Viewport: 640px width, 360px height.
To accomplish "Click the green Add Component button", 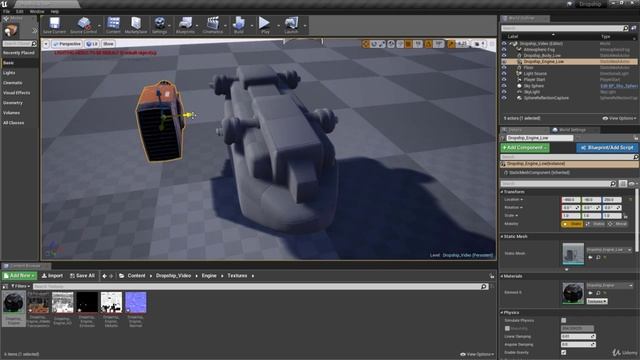I will click(x=525, y=147).
